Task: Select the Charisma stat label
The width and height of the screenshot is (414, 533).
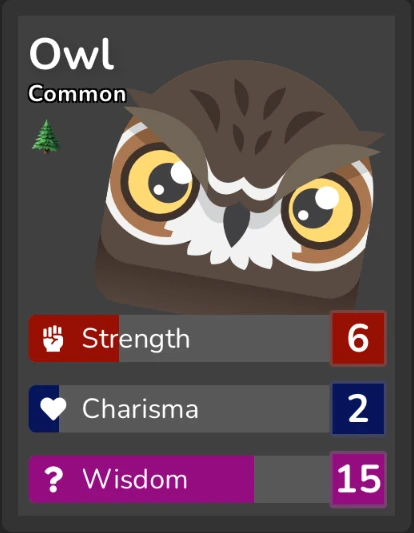Action: click(140, 409)
